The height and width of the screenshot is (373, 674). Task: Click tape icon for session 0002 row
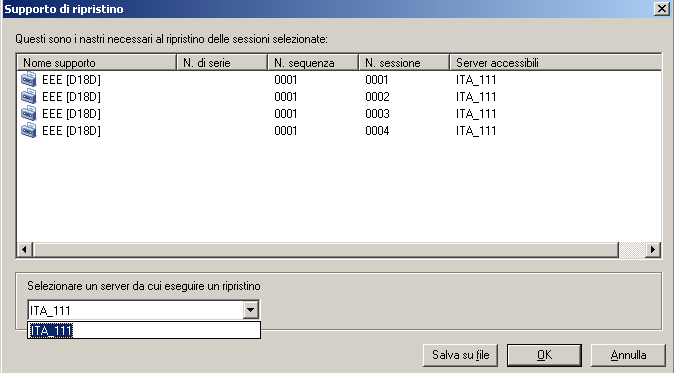(x=29, y=97)
